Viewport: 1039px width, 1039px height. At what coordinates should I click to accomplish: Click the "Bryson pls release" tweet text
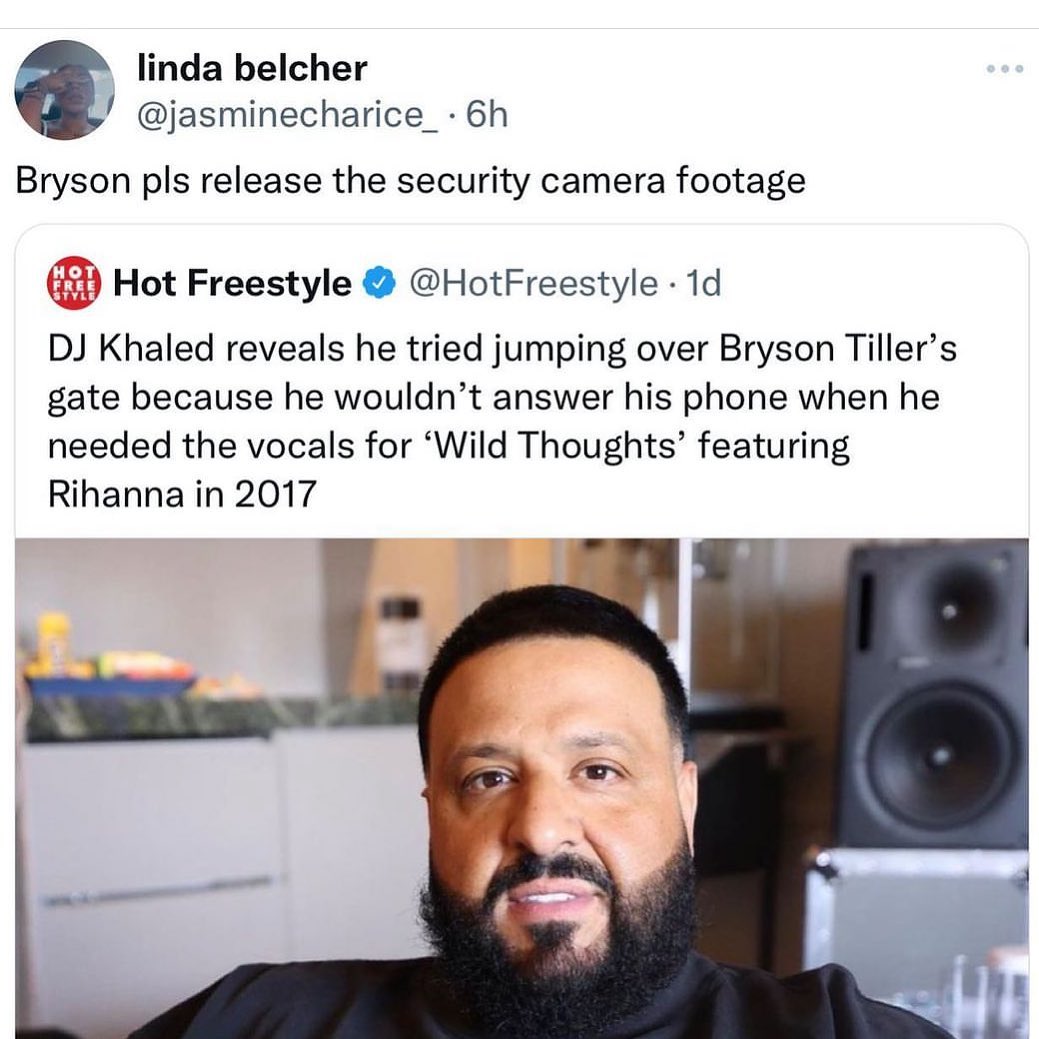(410, 180)
